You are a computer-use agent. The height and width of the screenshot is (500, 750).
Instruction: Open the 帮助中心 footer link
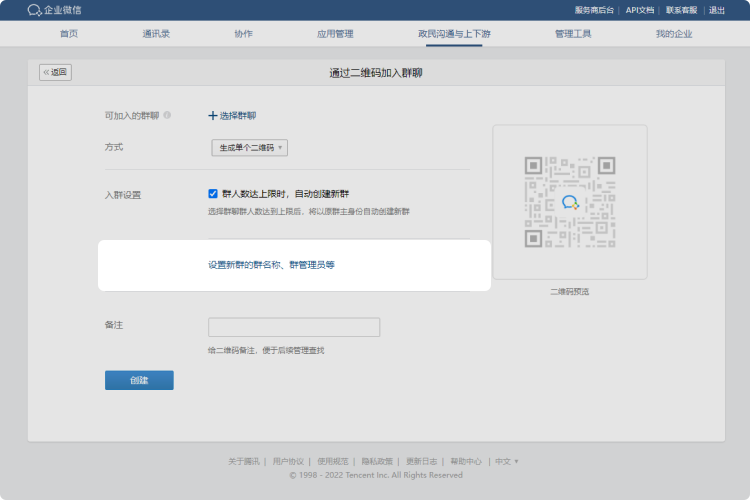tap(466, 461)
